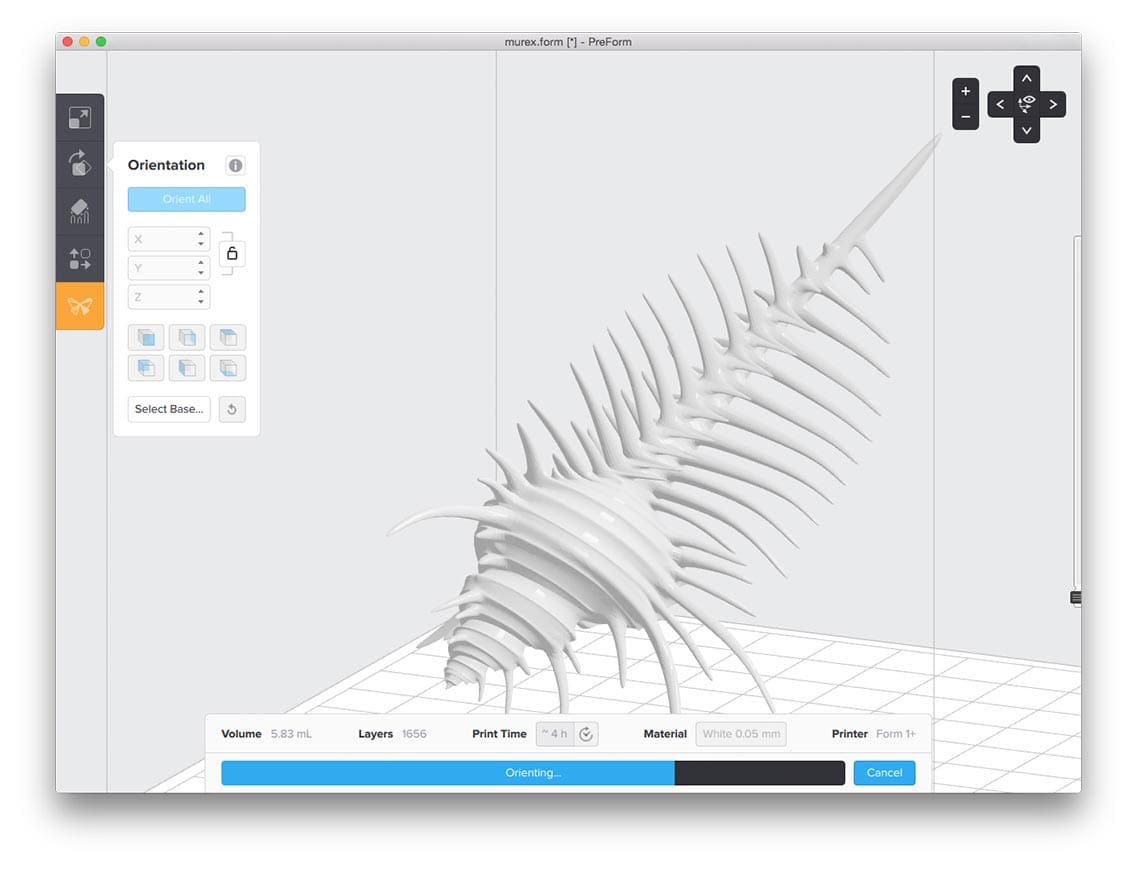Click the Print Time ~4 h field

click(x=555, y=734)
